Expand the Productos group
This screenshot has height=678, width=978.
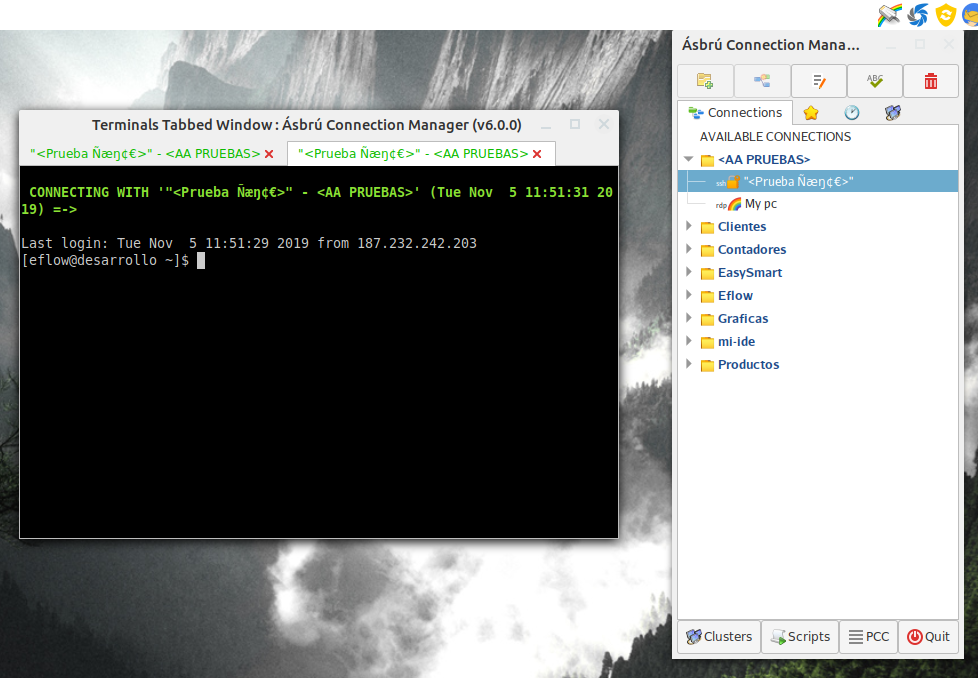click(x=689, y=364)
